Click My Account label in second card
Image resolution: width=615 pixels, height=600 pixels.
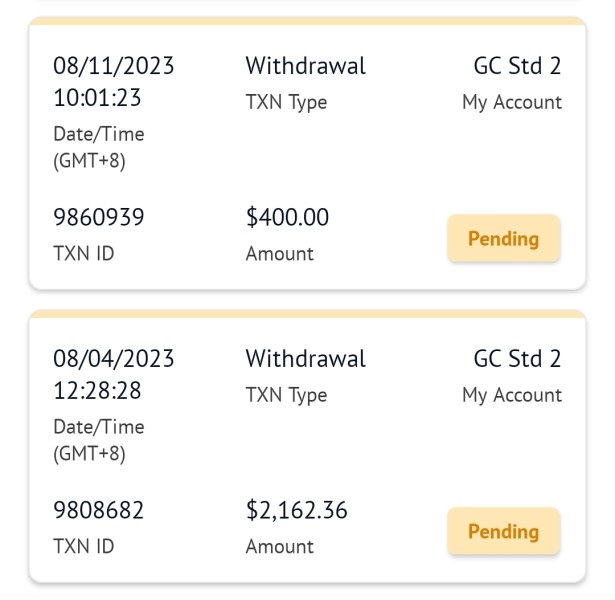coord(511,395)
